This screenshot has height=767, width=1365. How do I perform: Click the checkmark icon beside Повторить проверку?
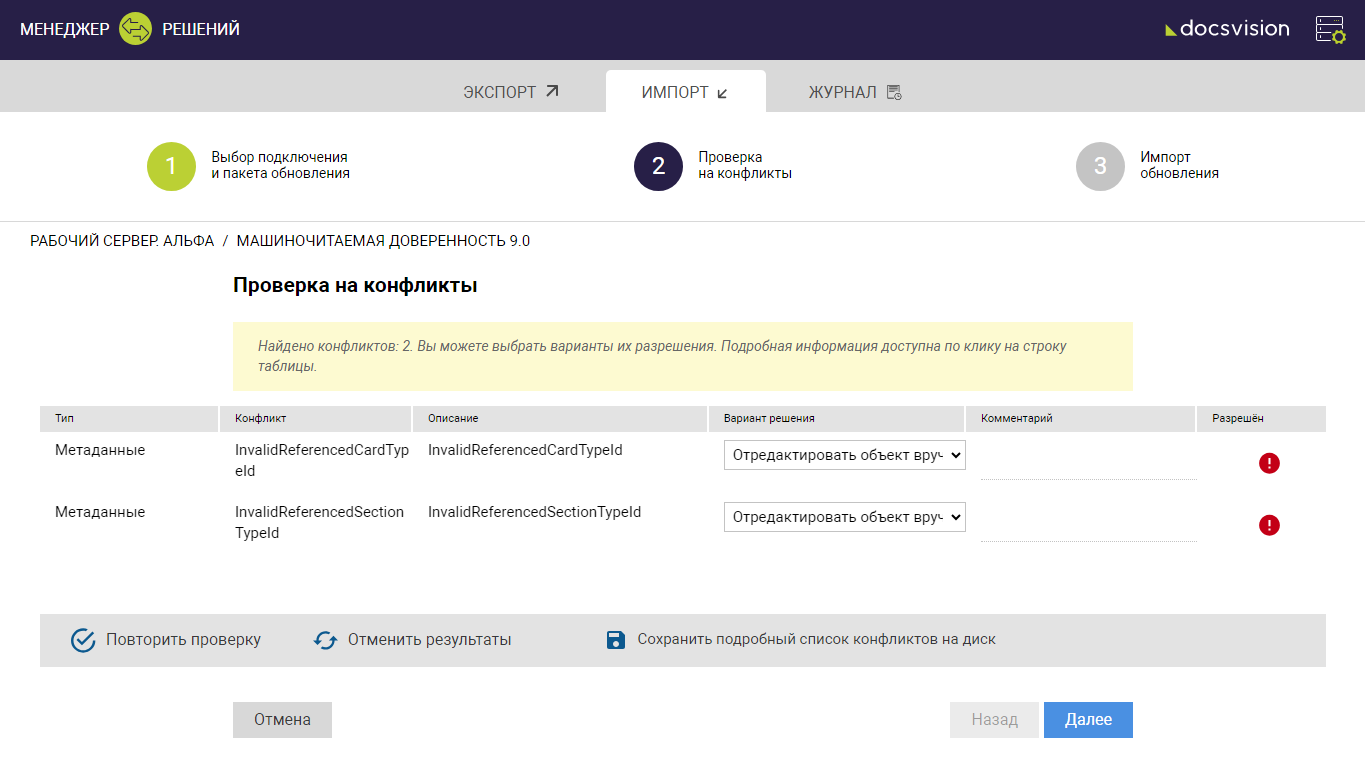(x=83, y=640)
